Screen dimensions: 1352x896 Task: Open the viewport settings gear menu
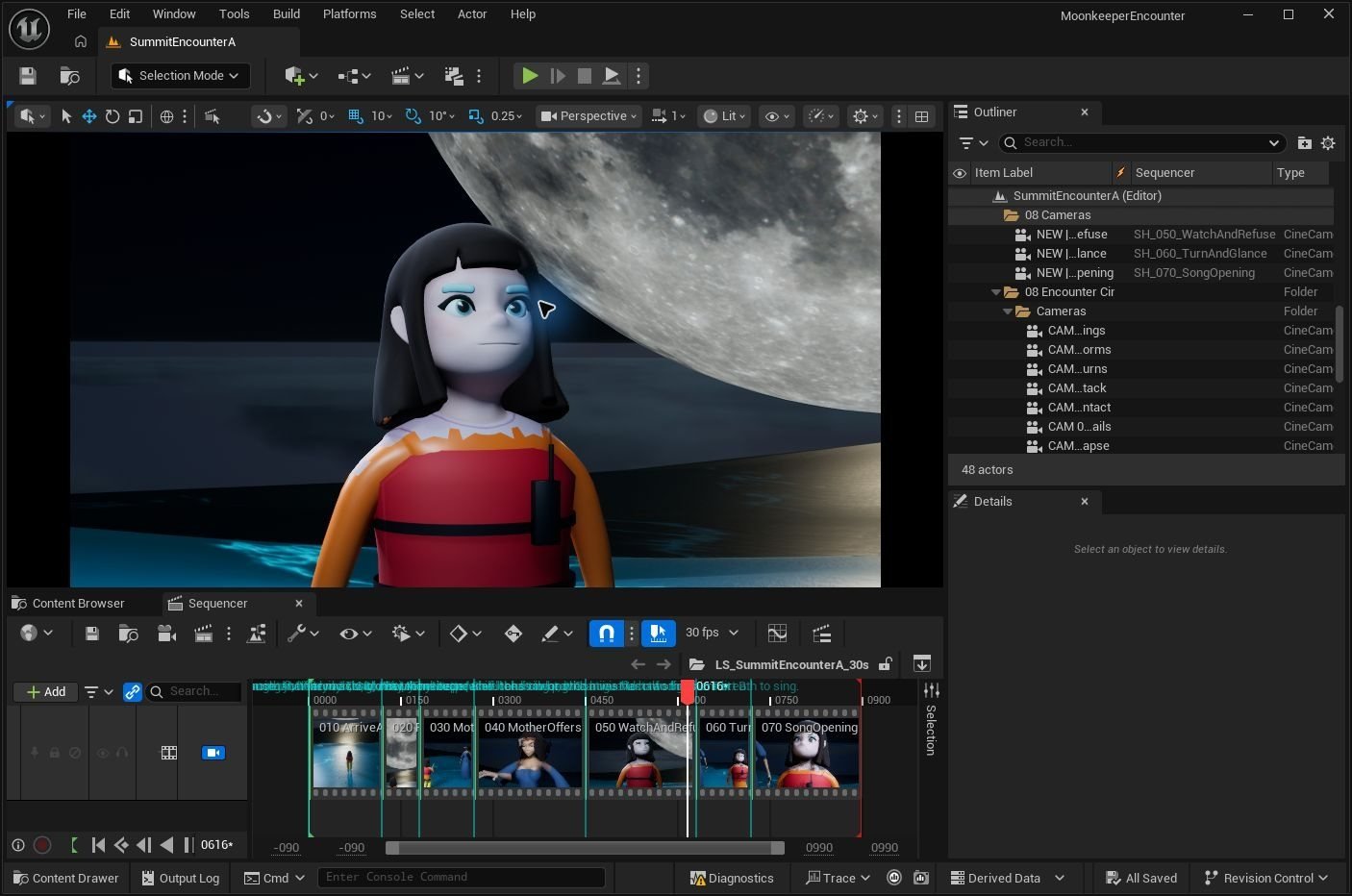[x=865, y=116]
